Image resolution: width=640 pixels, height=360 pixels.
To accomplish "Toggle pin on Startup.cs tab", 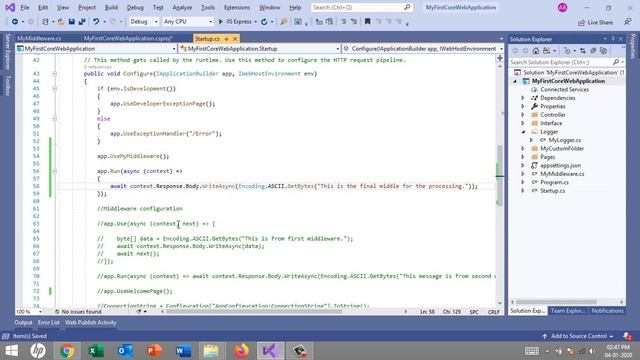I will click(227, 39).
